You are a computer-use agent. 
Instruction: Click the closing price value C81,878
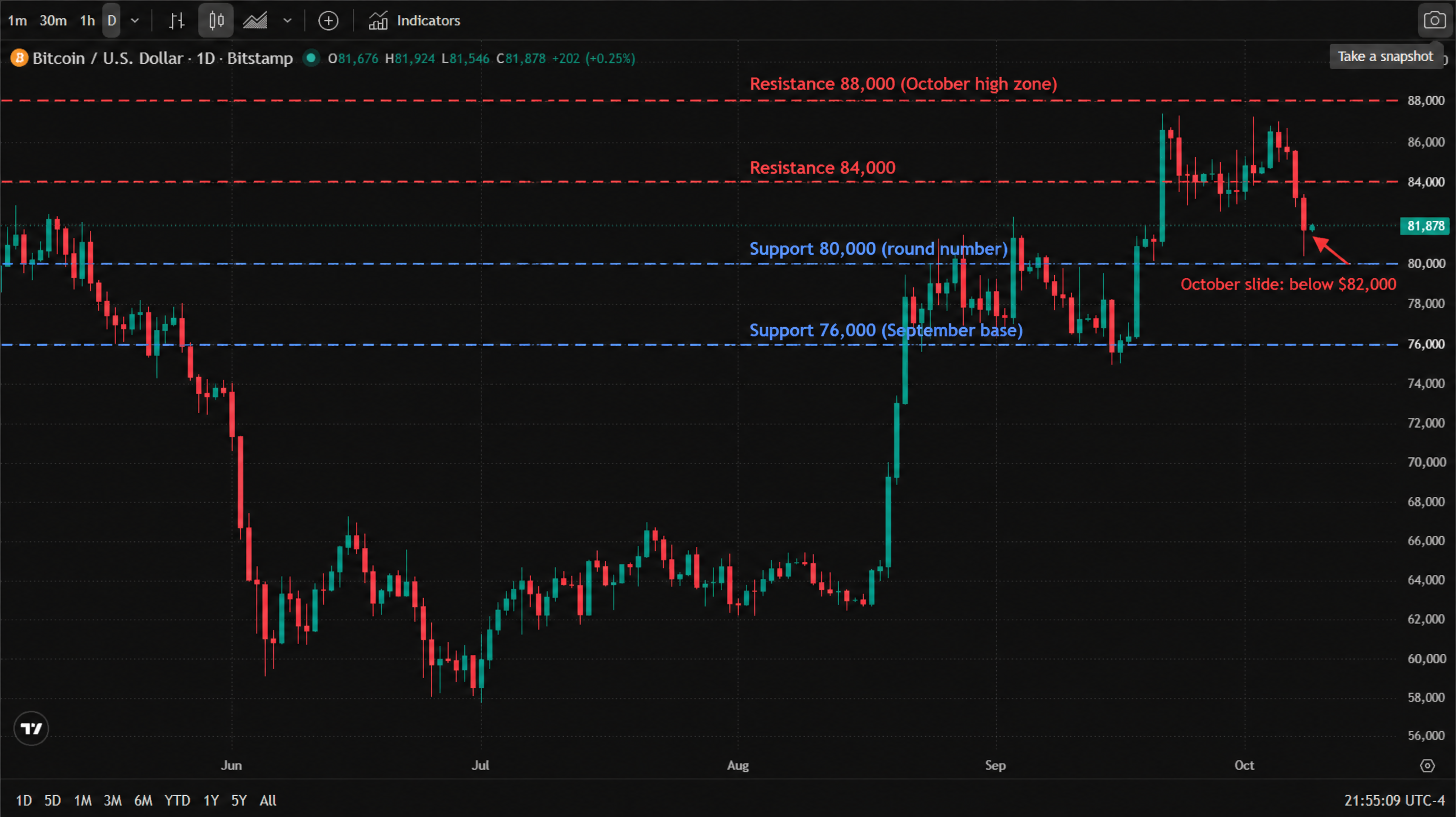(x=521, y=58)
